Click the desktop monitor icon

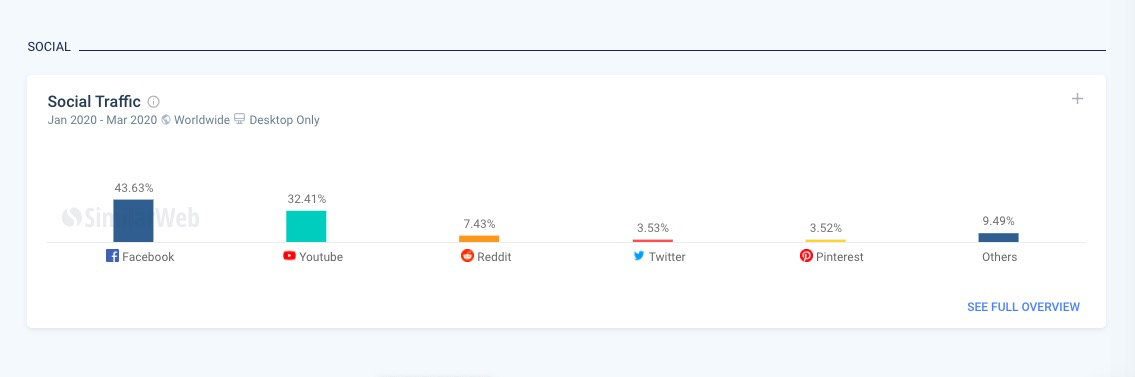240,120
